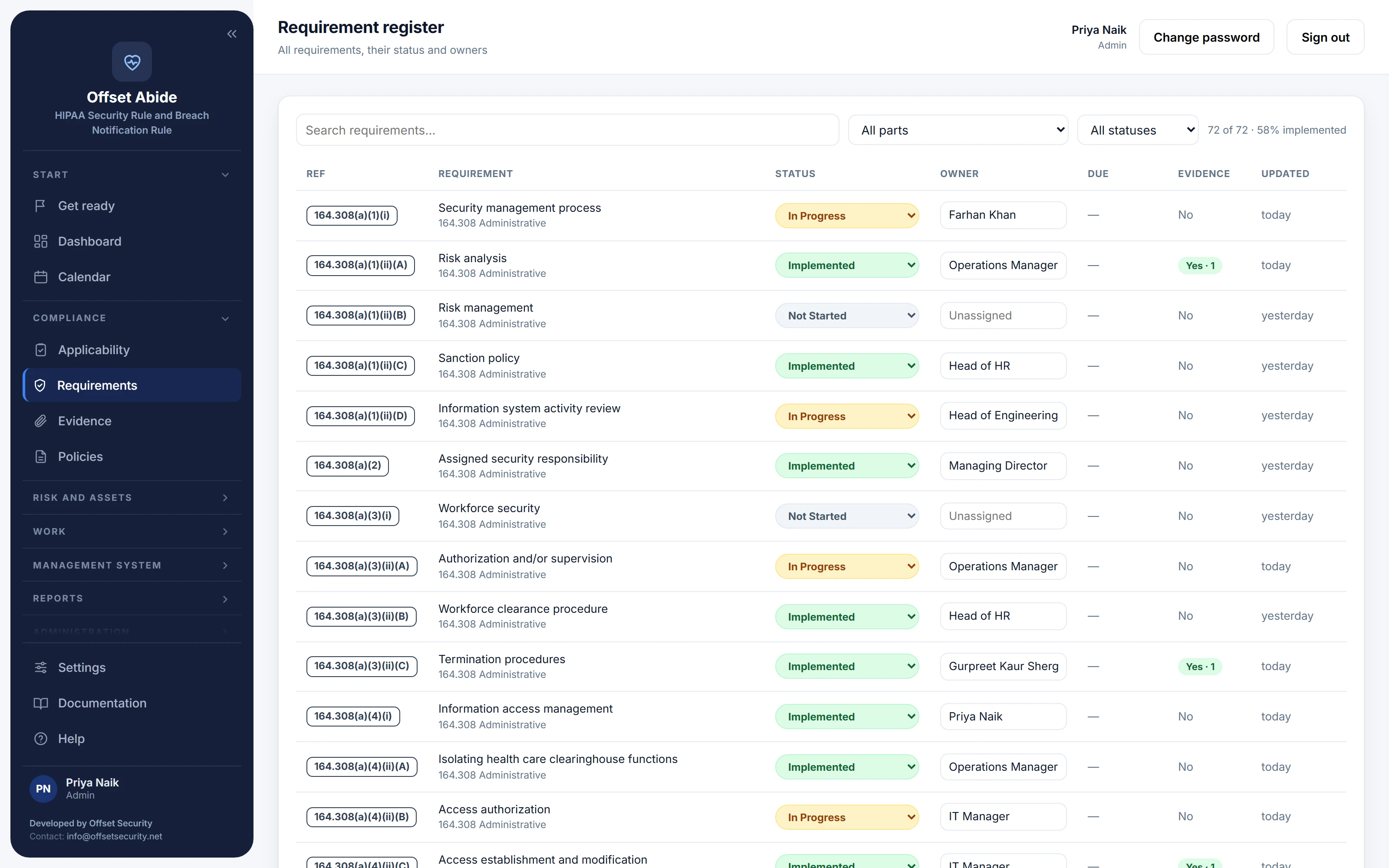Image resolution: width=1389 pixels, height=868 pixels.
Task: Open status dropdown for Risk management
Action: (846, 315)
